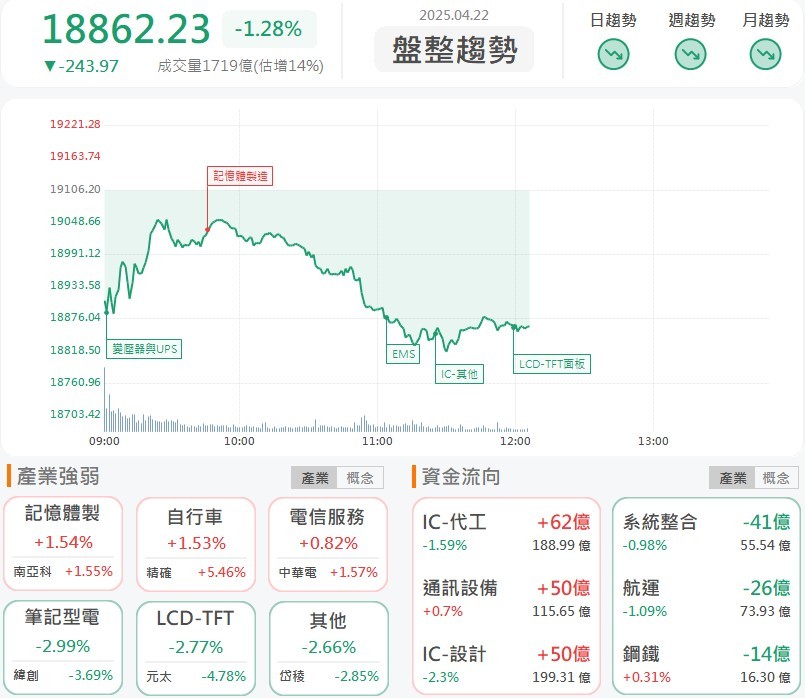Click the date 2025.04.22
The height and width of the screenshot is (698, 805).
(x=454, y=15)
